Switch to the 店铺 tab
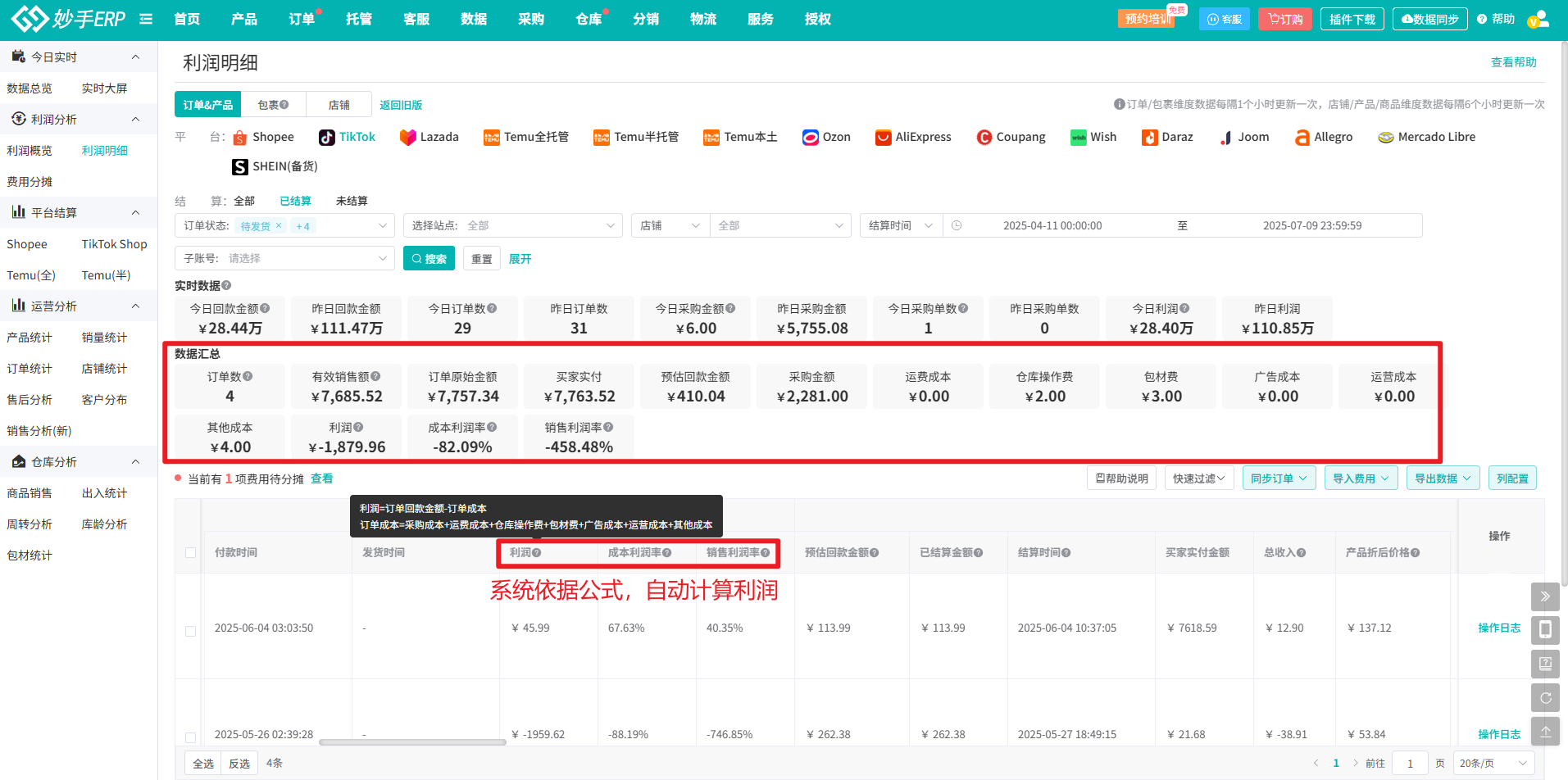 click(x=339, y=105)
